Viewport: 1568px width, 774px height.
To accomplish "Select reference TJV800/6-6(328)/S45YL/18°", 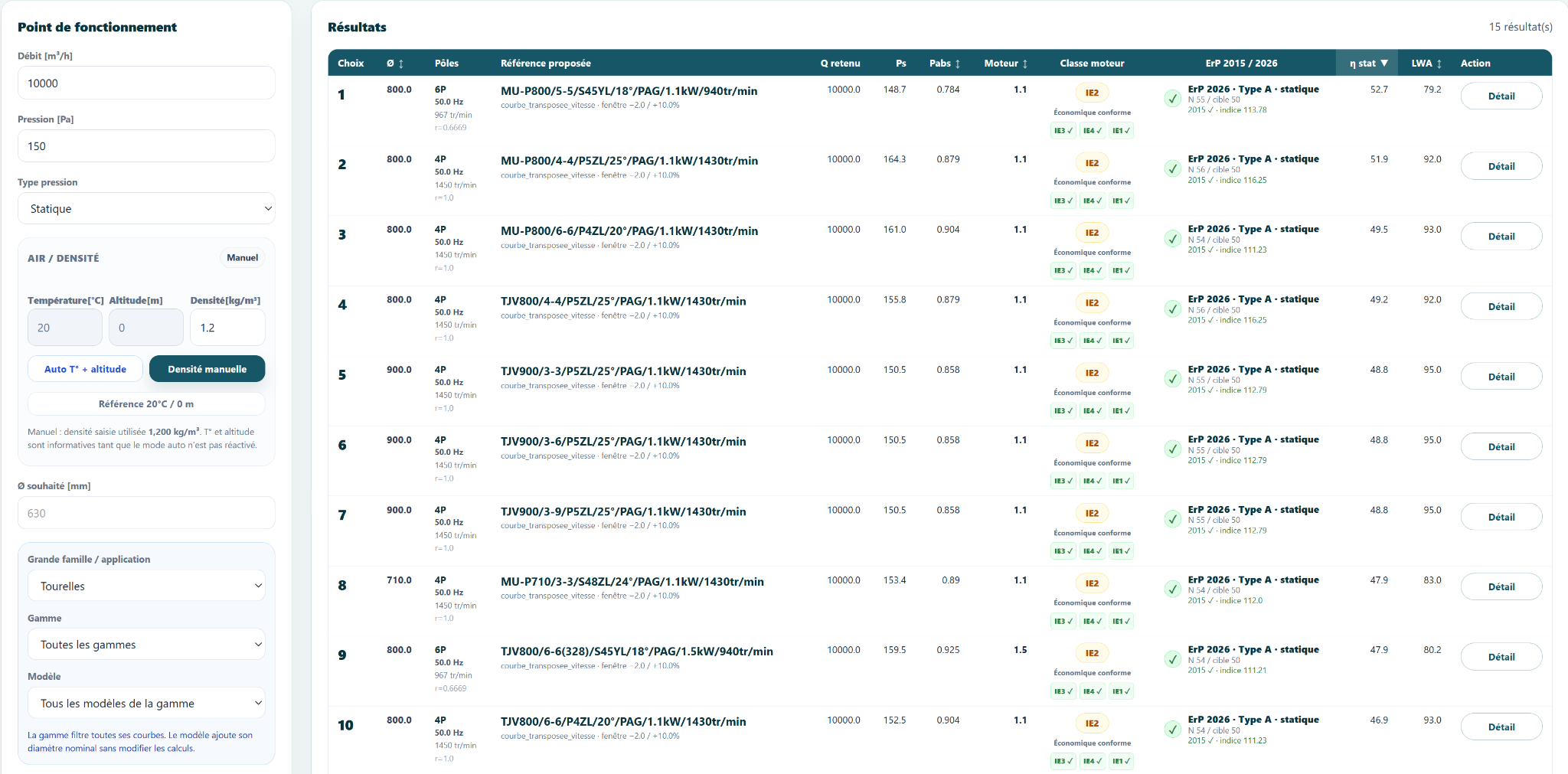I will click(x=637, y=652).
